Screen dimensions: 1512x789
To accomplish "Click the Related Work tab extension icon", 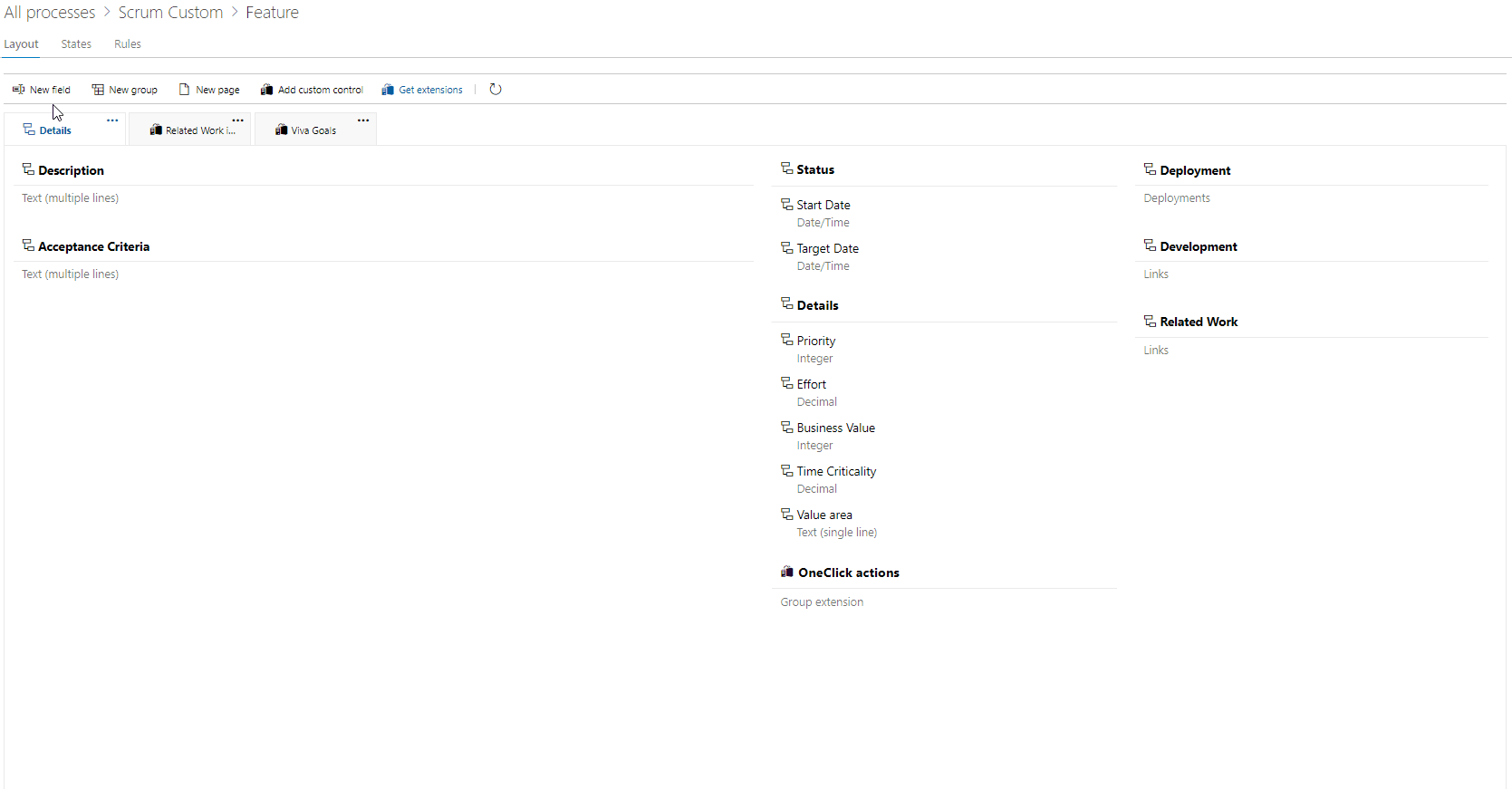I will [x=156, y=130].
